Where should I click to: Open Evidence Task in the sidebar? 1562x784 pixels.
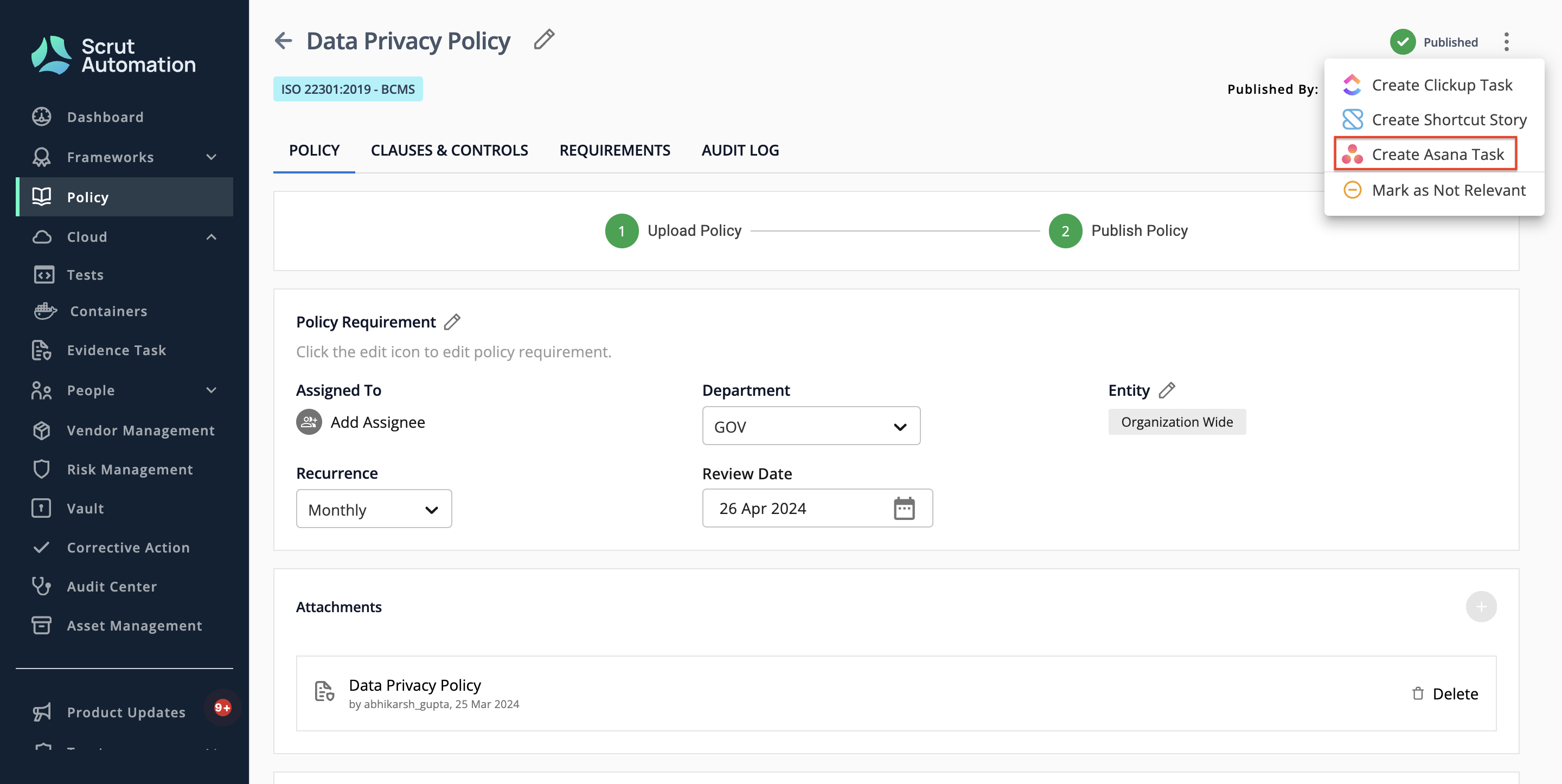point(117,350)
